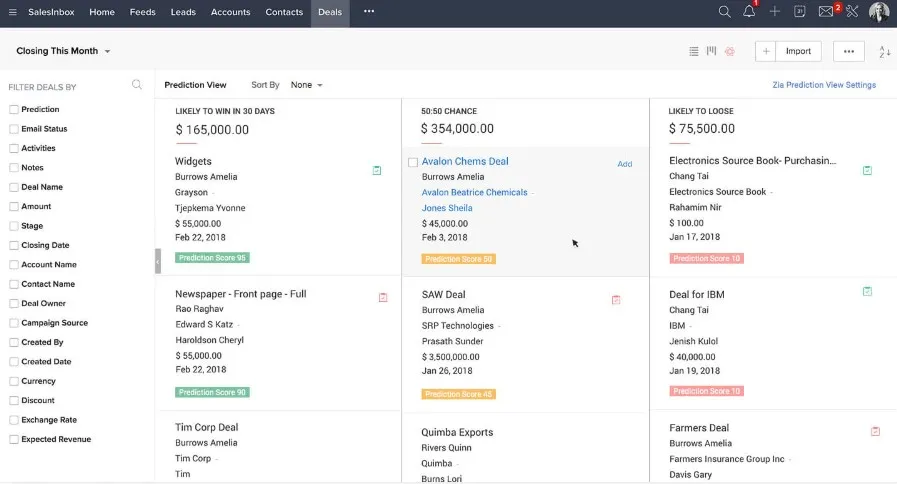Check the Prediction filter checkbox
This screenshot has height=484, width=897.
click(14, 110)
